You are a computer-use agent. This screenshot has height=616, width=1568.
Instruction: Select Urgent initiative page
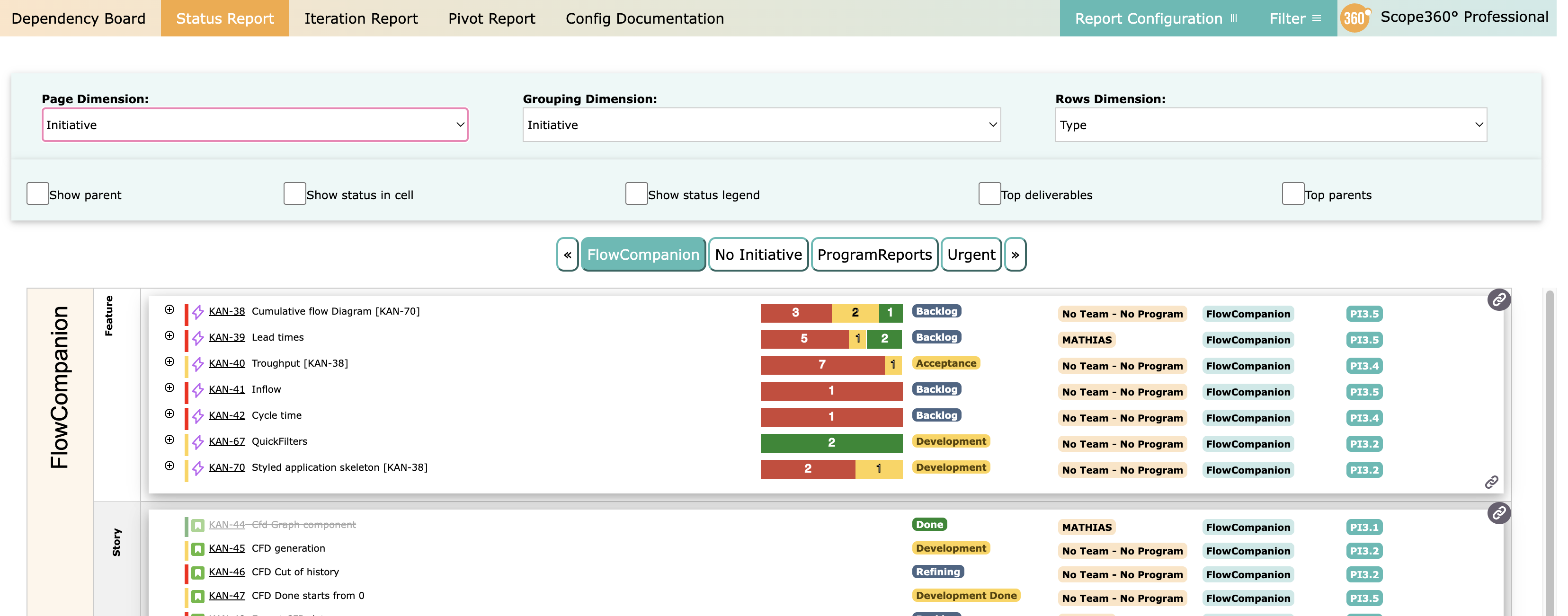pyautogui.click(x=971, y=255)
